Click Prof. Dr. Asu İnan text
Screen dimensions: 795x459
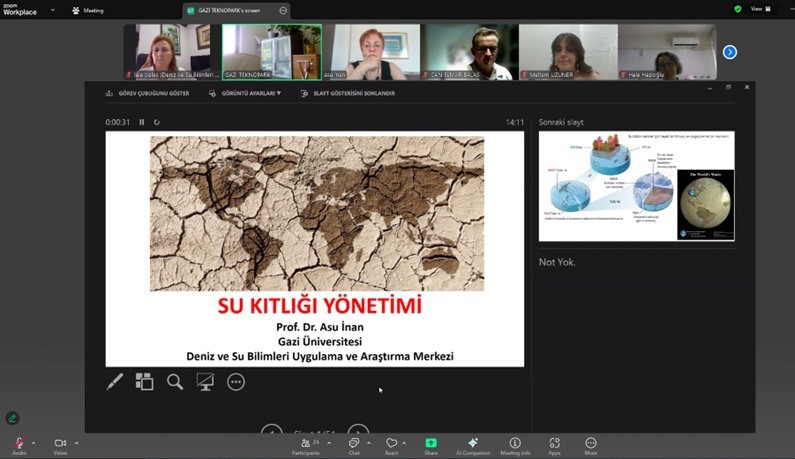click(319, 327)
